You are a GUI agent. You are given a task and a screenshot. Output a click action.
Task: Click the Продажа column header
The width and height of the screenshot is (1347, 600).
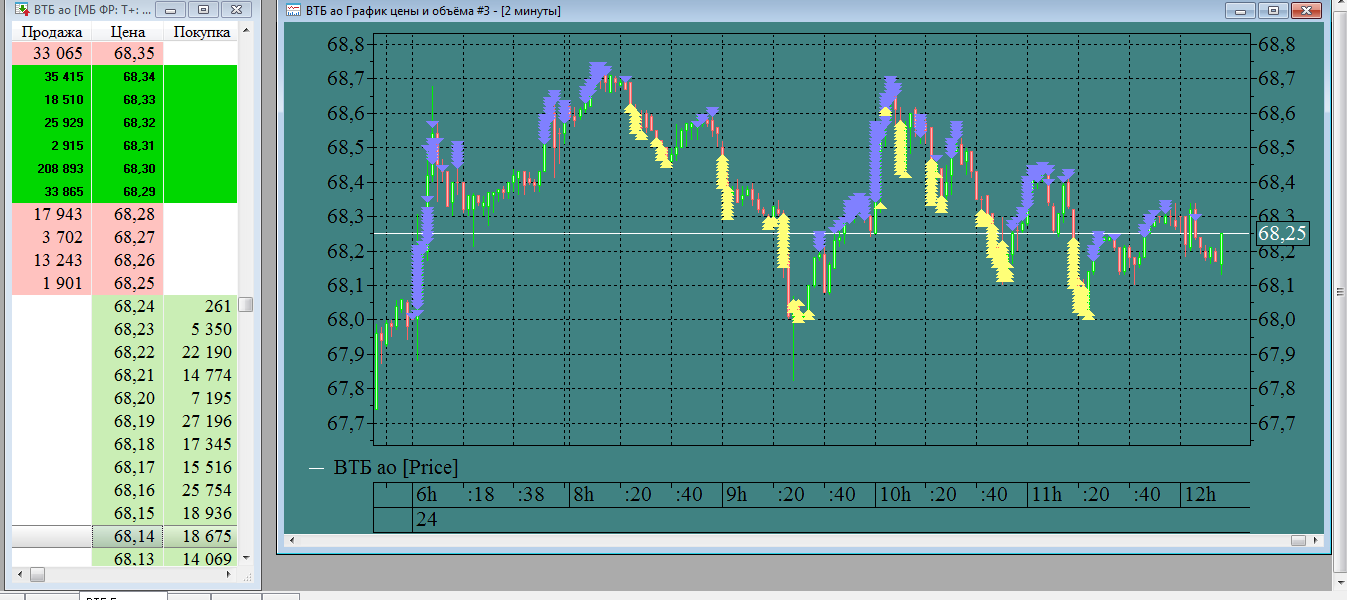tap(52, 32)
